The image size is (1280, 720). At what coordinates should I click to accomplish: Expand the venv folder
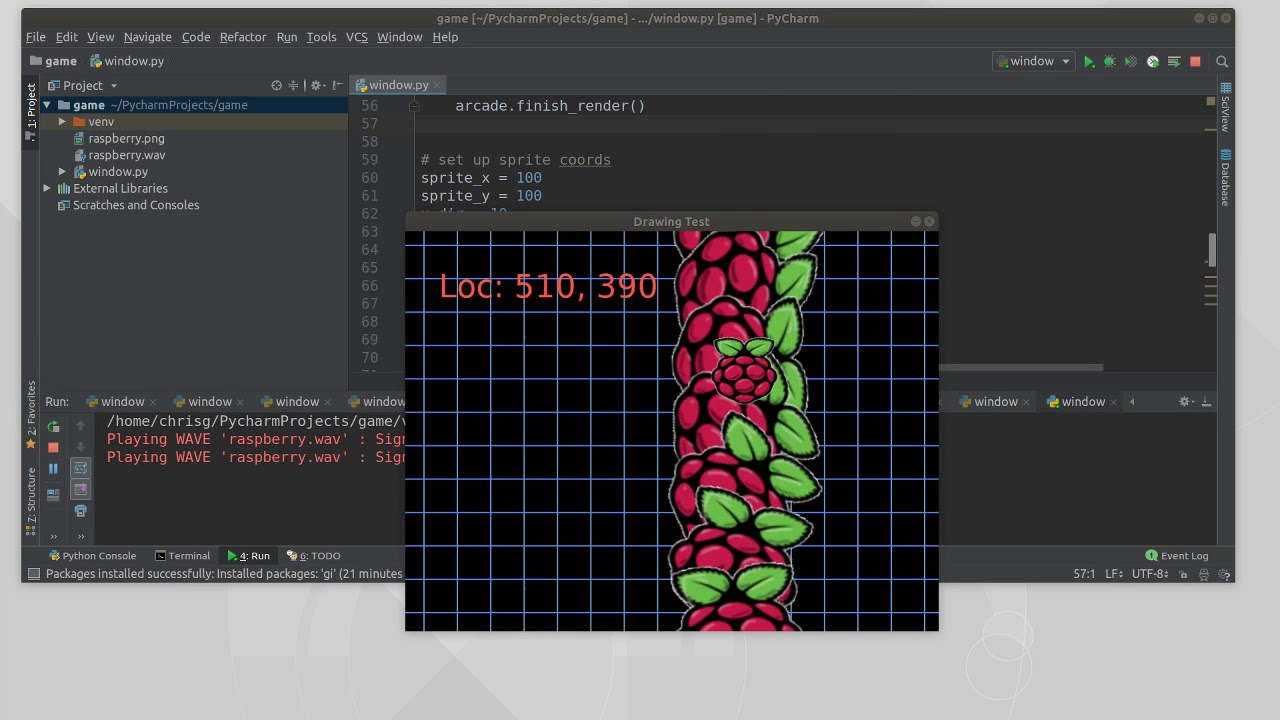click(x=62, y=122)
